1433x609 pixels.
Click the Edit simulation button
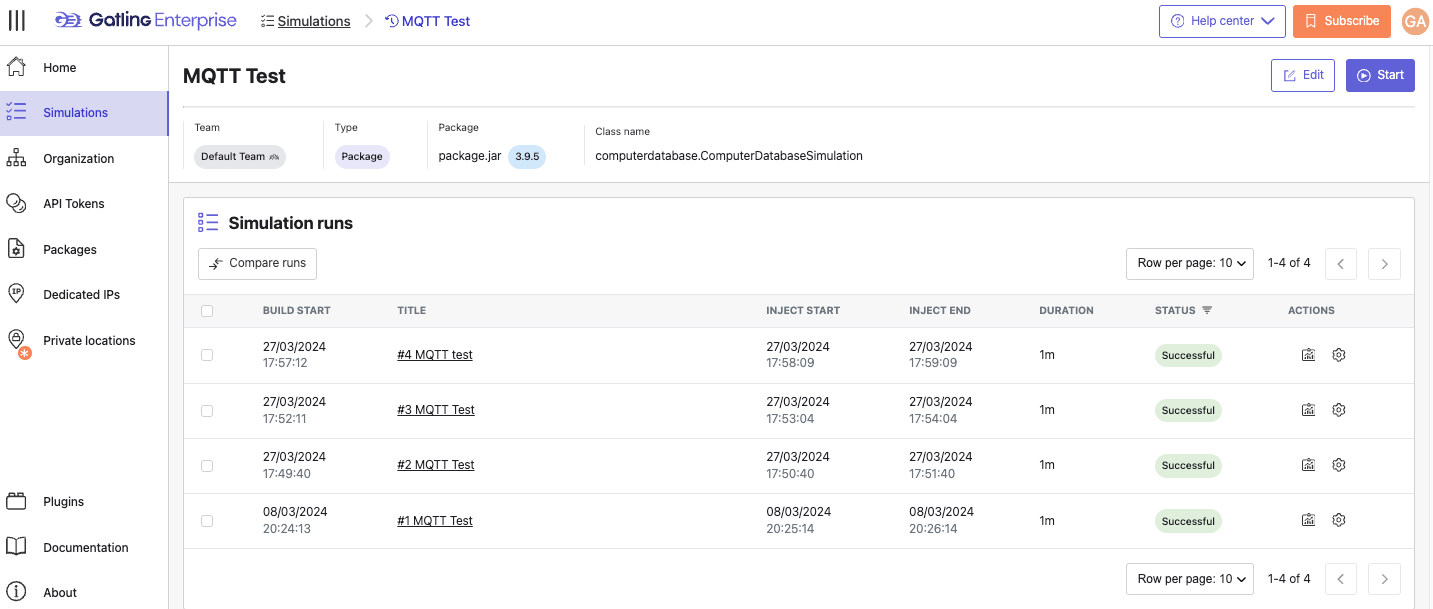click(1303, 75)
